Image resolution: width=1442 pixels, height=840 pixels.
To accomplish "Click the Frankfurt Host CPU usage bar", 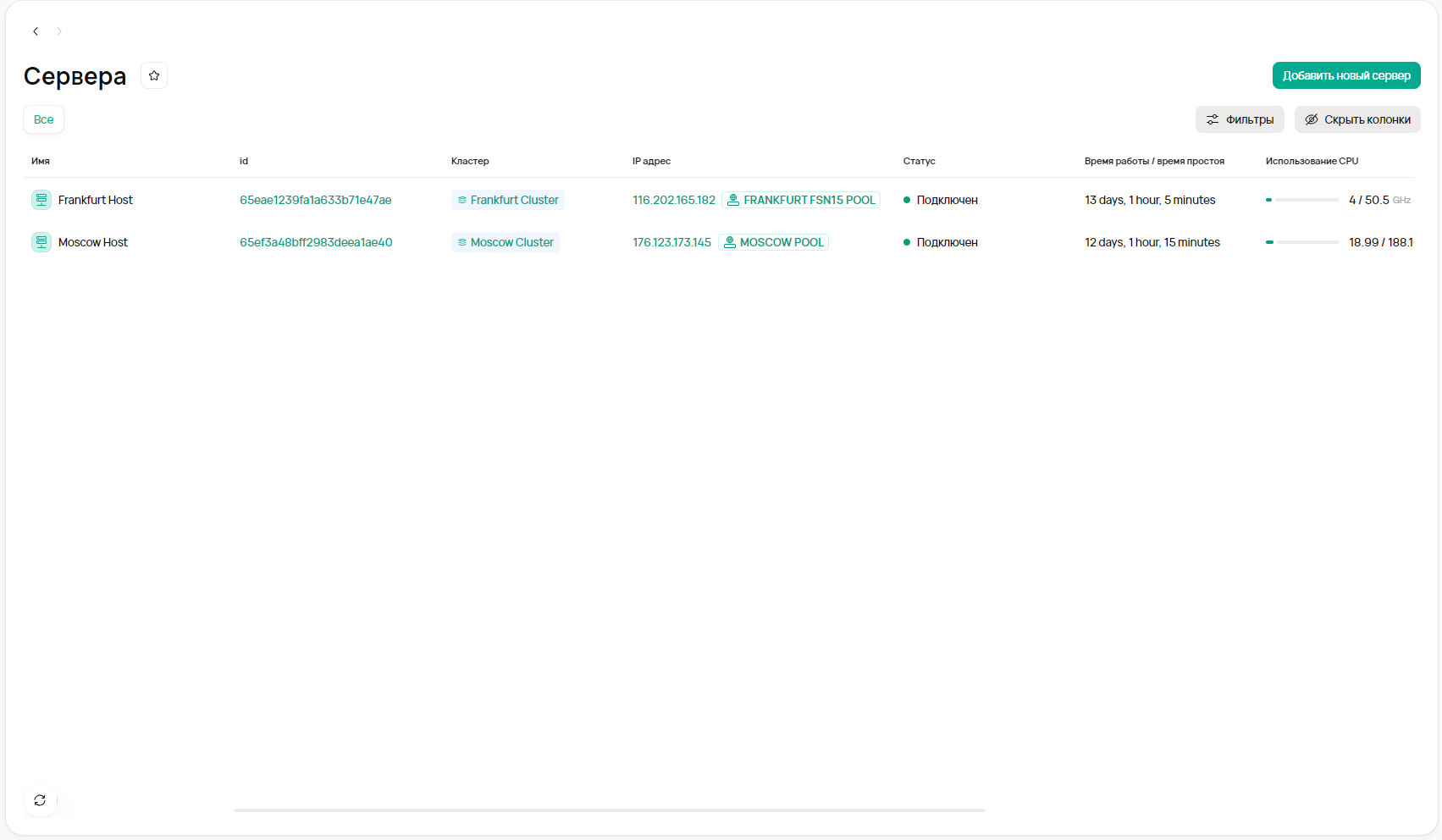I will [x=1301, y=200].
